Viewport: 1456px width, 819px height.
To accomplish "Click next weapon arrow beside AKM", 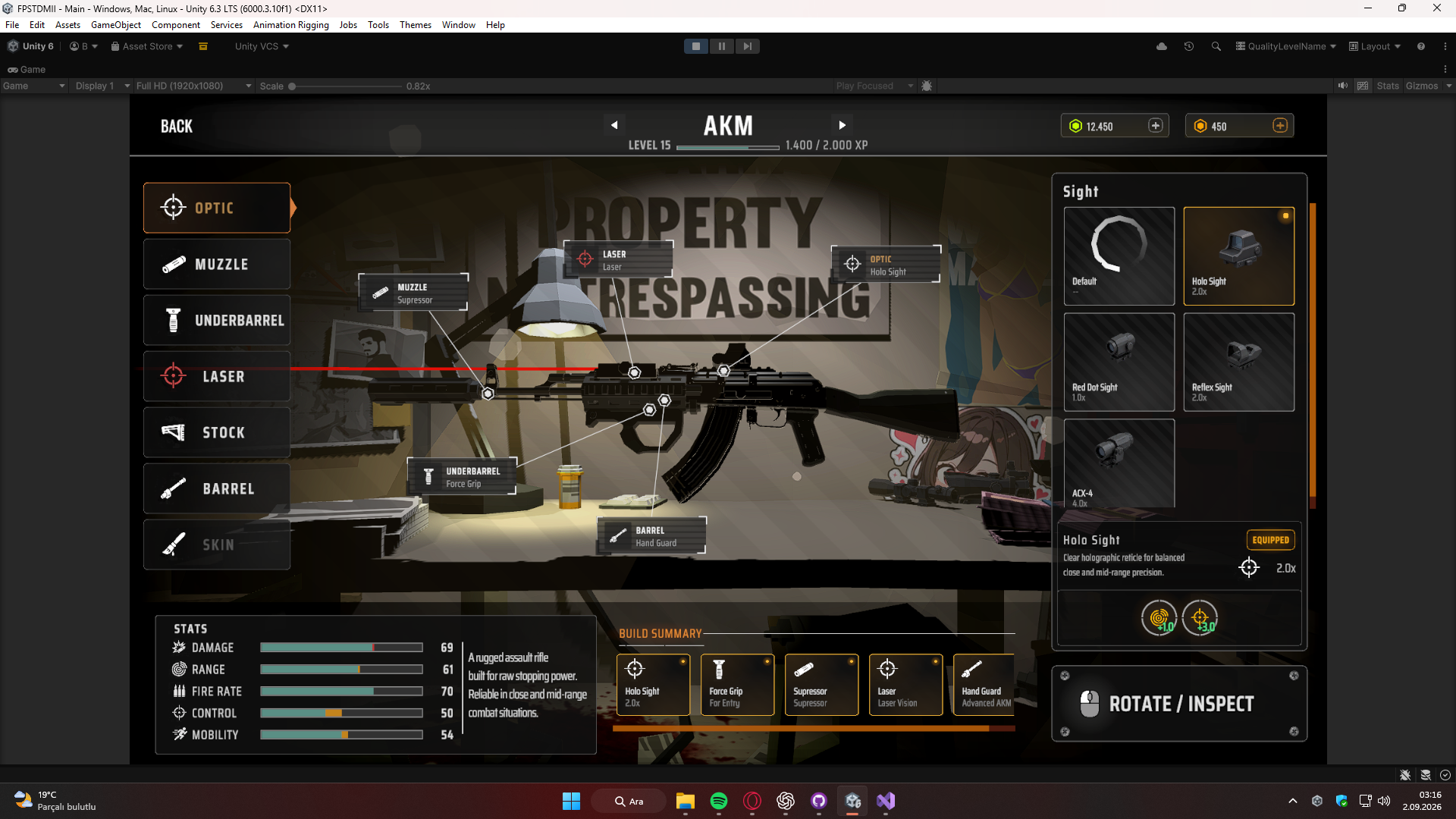I will point(842,125).
